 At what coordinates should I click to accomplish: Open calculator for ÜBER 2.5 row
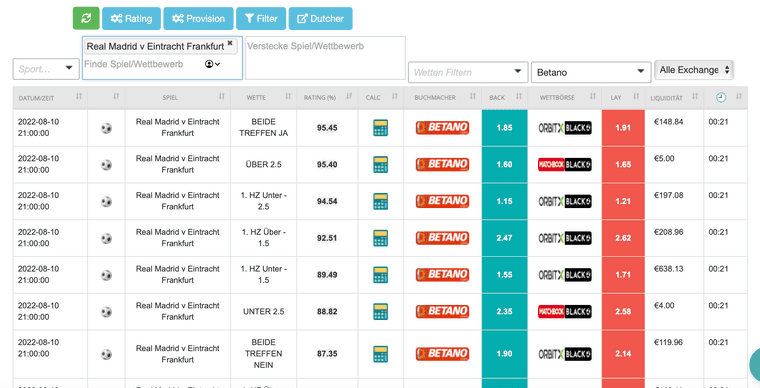click(380, 165)
